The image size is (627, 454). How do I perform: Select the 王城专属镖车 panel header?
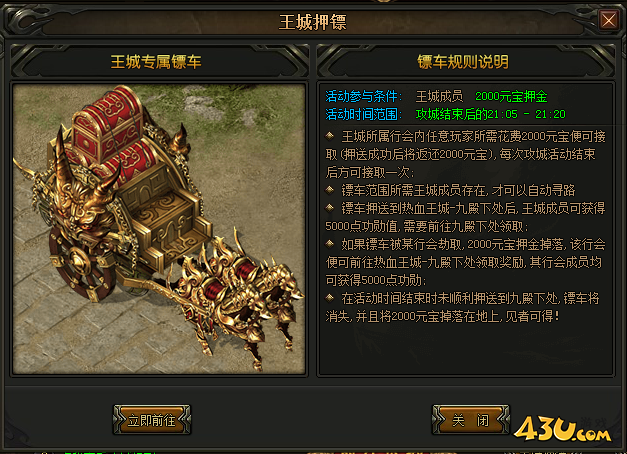(156, 62)
